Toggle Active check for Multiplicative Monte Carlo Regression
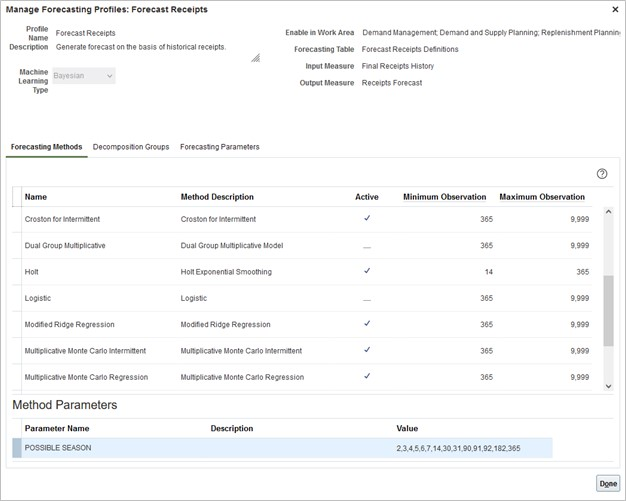The width and height of the screenshot is (626, 501). pos(367,376)
